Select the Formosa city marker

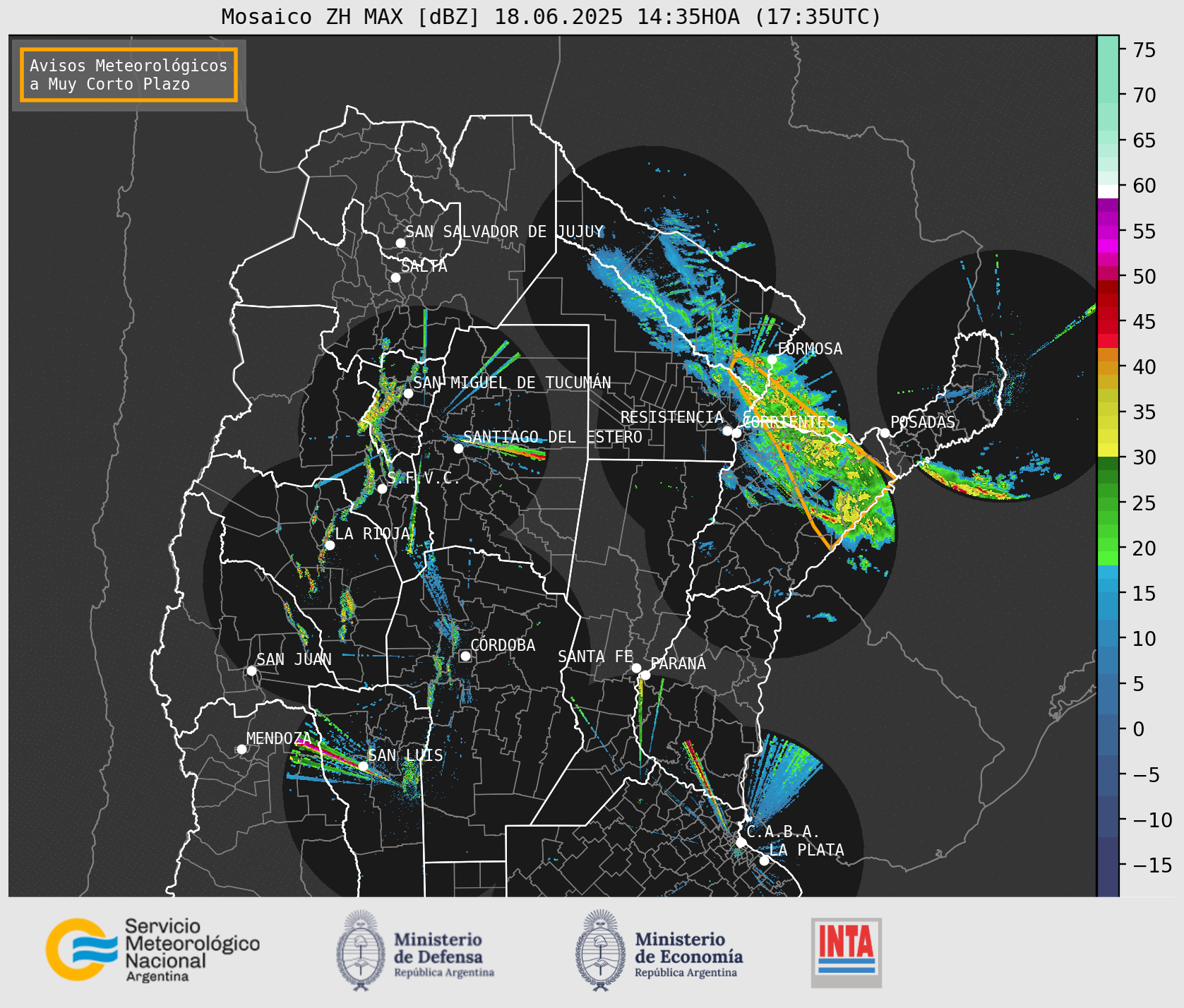pyautogui.click(x=772, y=359)
